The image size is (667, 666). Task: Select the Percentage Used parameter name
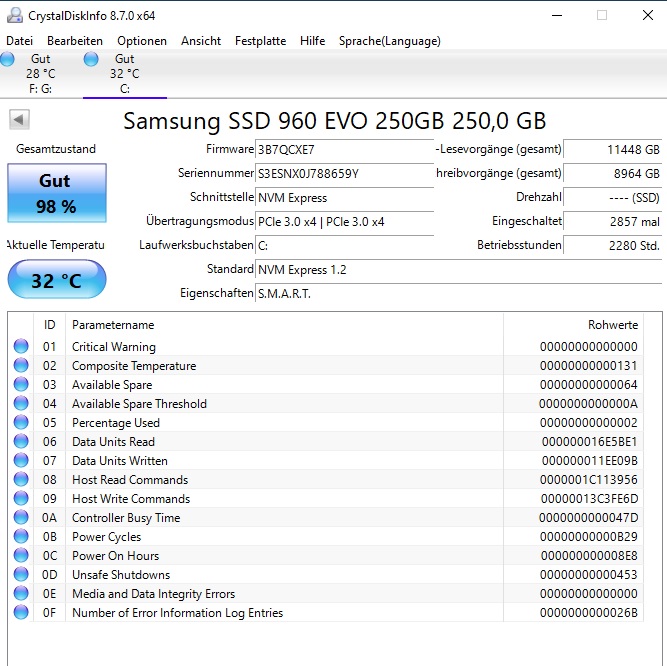116,423
